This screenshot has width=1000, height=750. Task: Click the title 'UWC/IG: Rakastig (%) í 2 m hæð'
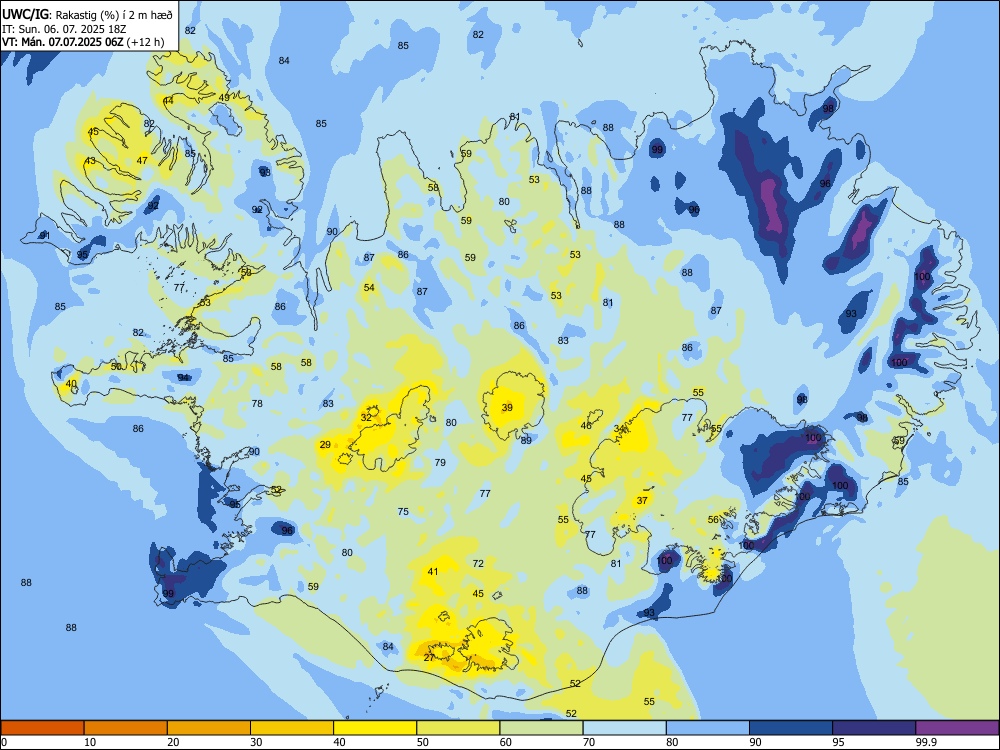pyautogui.click(x=87, y=14)
